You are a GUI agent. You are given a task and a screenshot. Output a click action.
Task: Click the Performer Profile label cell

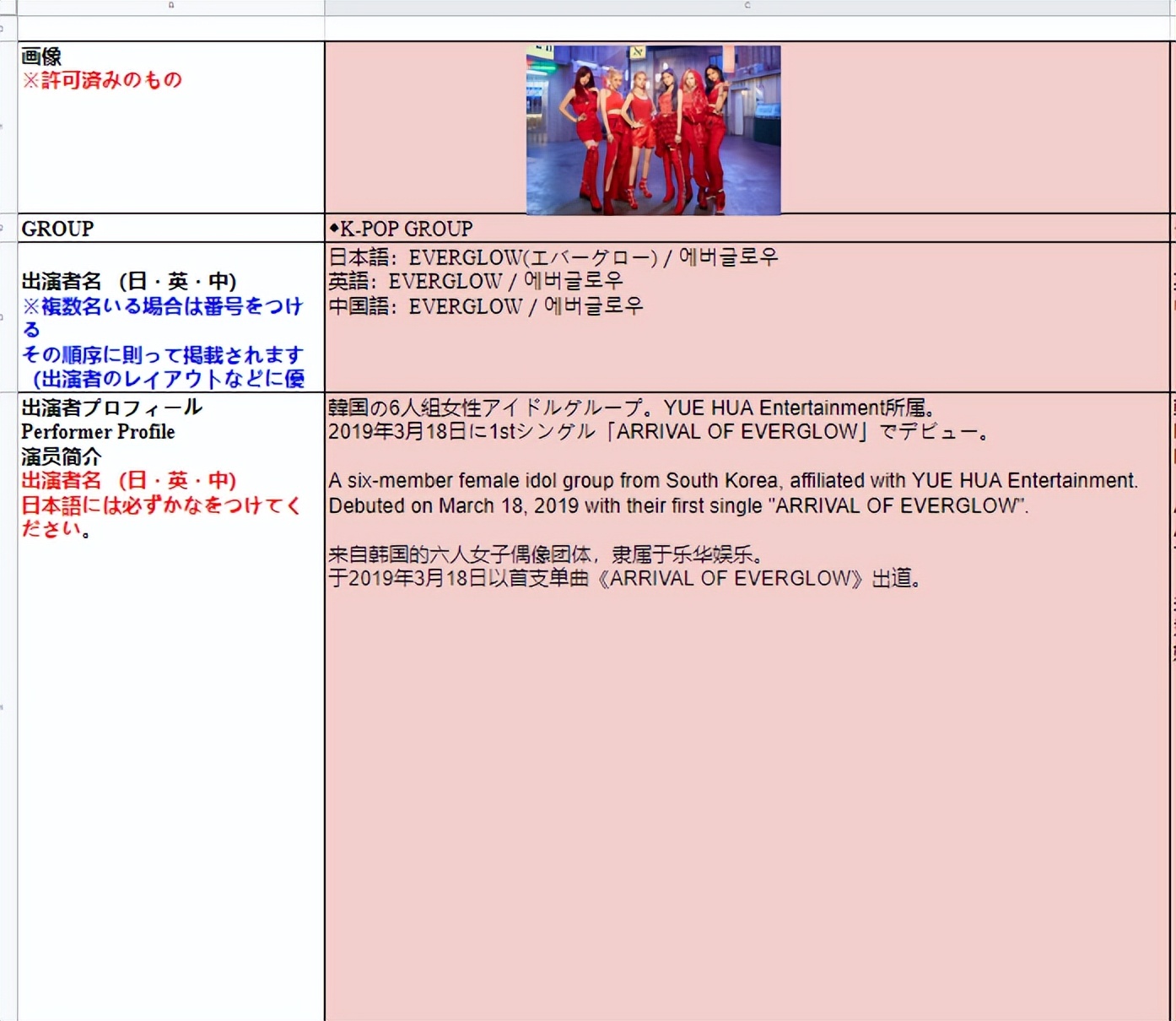98,432
